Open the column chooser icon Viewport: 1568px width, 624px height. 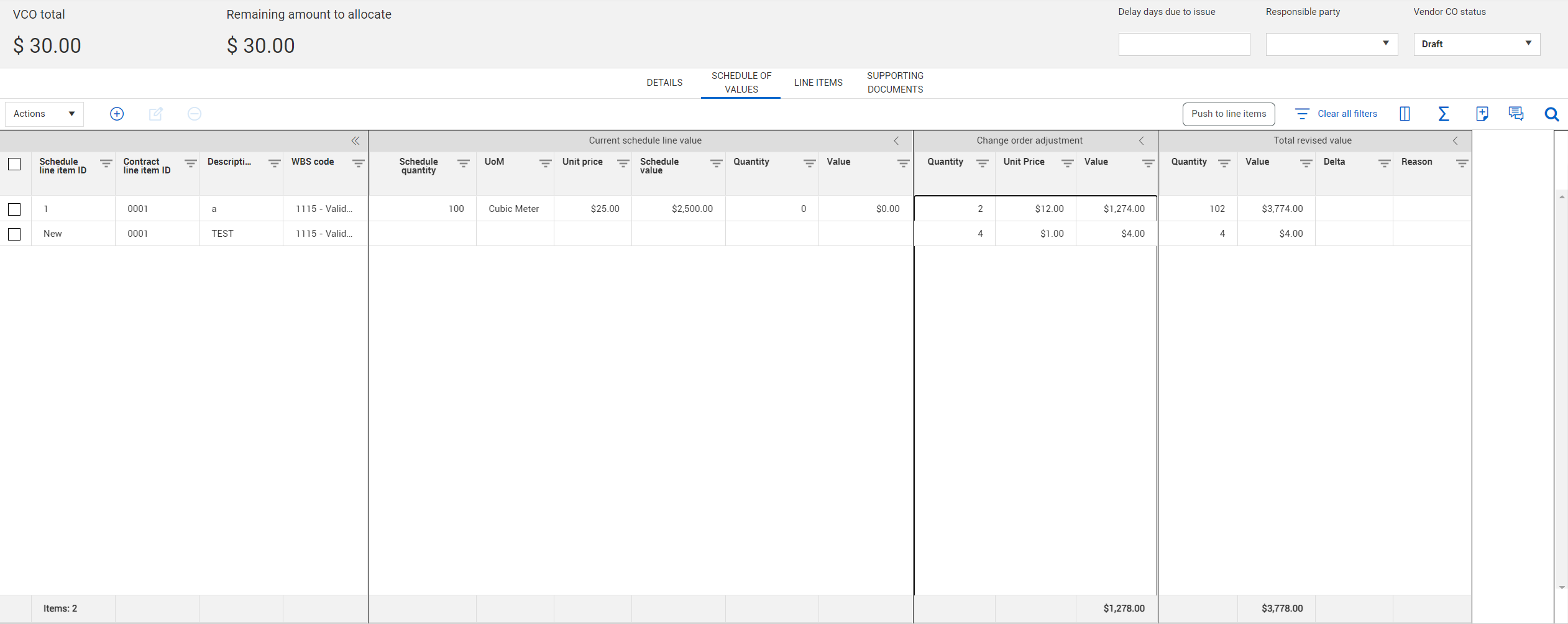1405,114
